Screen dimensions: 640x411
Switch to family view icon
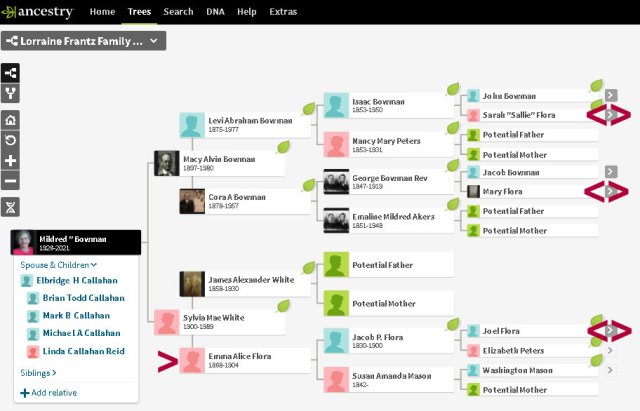point(10,95)
